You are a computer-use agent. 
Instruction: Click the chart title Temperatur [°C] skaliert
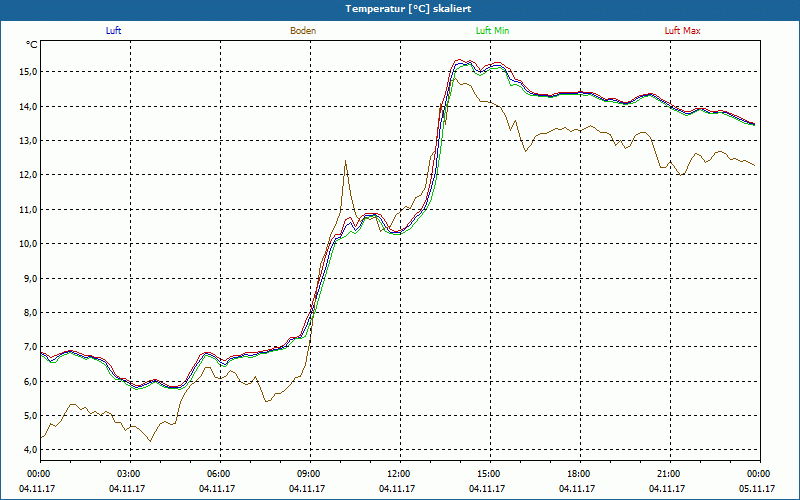[408, 9]
